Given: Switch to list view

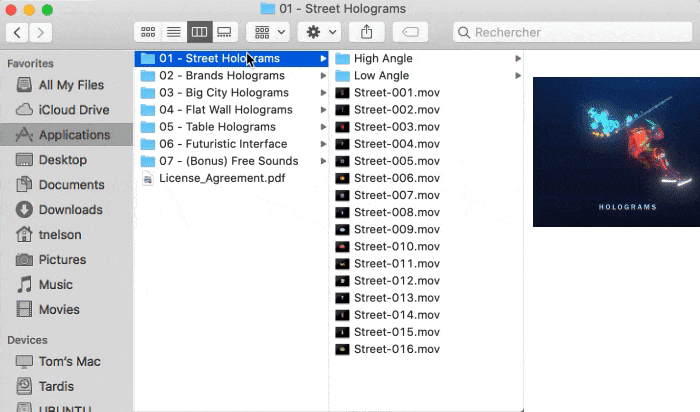Looking at the screenshot, I should 174,32.
